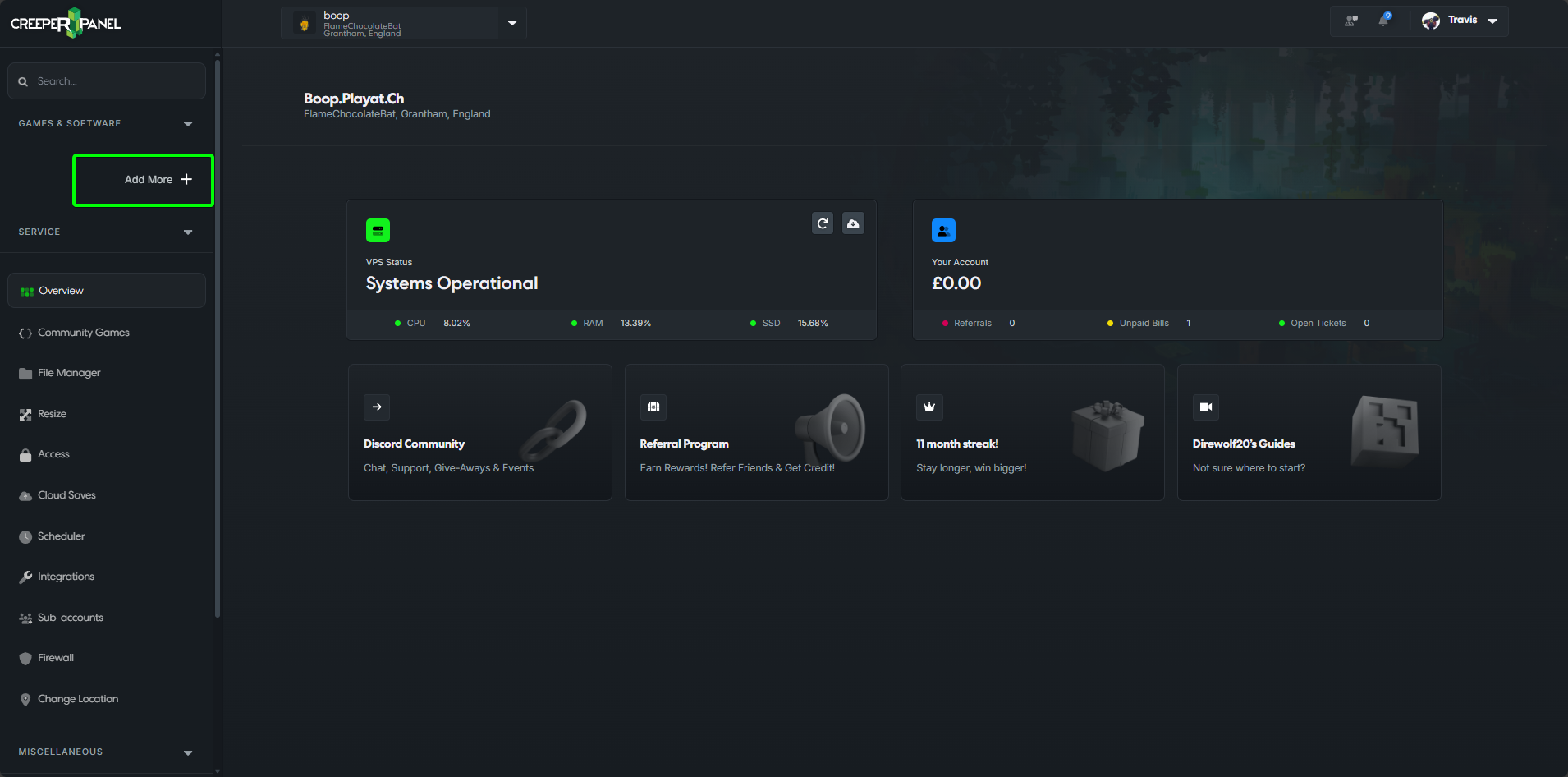Click the users icon in top bar
Viewport: 1568px width, 777px height.
click(x=1350, y=21)
